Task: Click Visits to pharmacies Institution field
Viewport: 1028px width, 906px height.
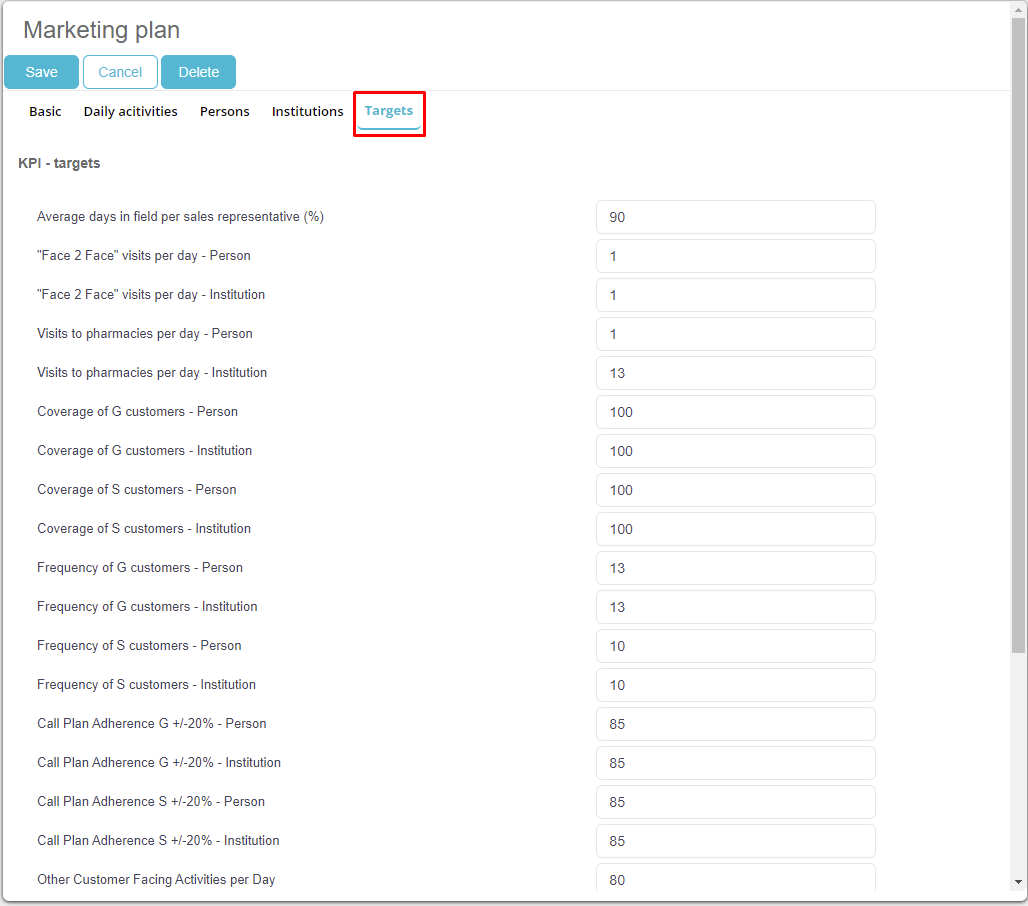Action: (x=735, y=373)
